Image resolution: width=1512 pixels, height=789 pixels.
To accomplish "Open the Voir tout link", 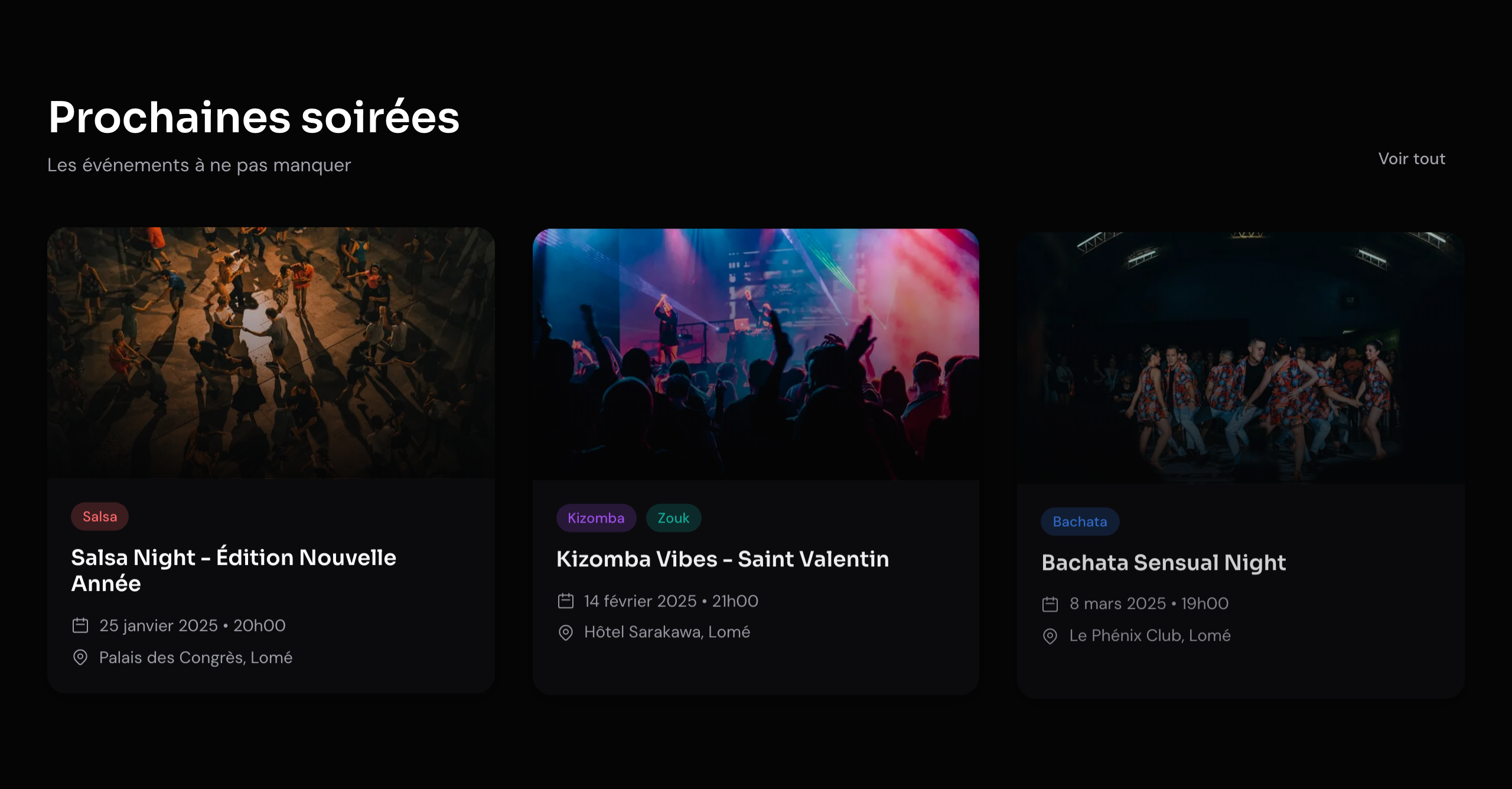I will (x=1412, y=159).
